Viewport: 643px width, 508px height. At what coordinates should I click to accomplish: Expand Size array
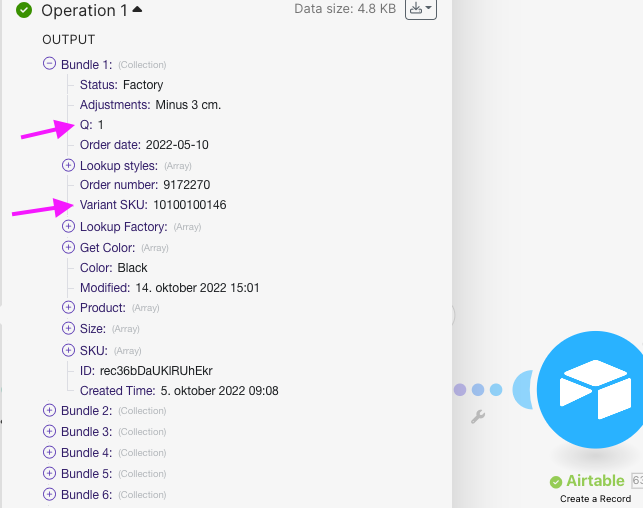pyautogui.click(x=68, y=328)
